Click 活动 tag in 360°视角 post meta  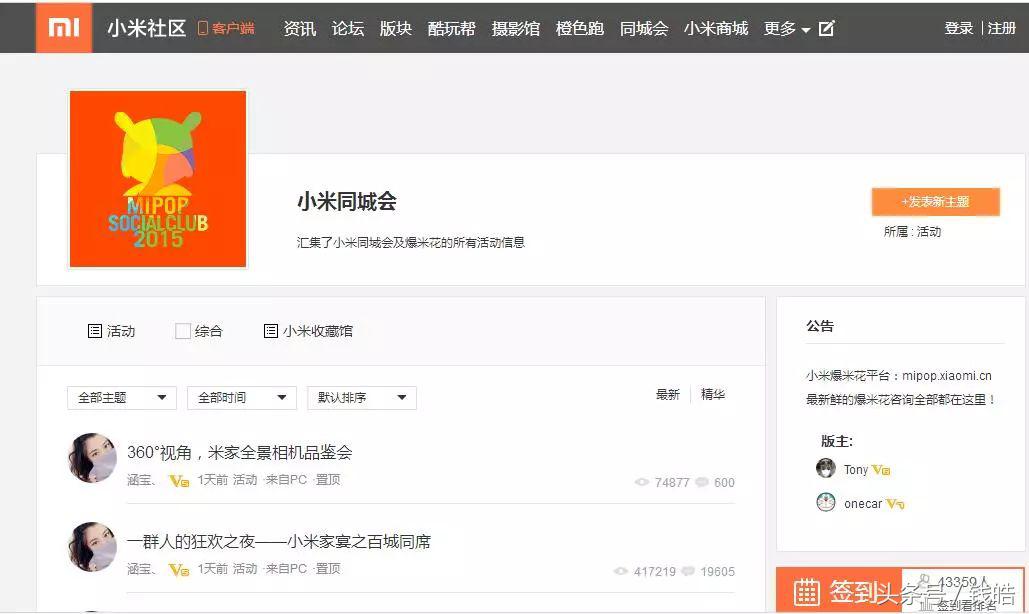point(245,480)
